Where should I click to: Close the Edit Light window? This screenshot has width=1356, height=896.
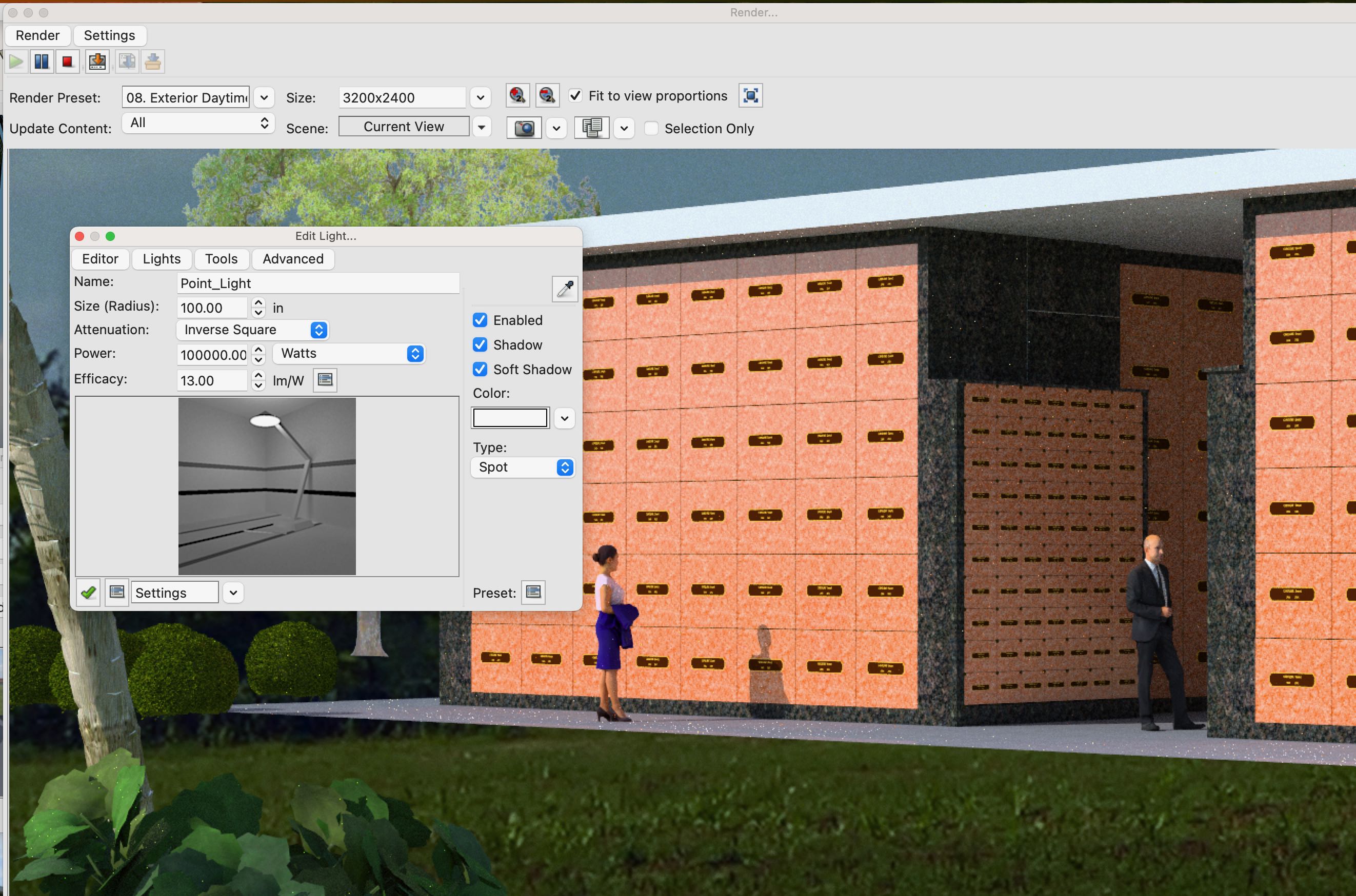(x=79, y=236)
